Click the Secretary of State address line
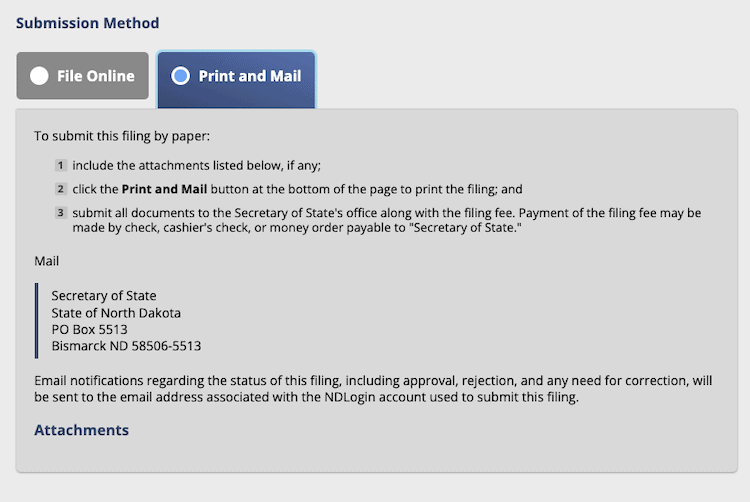The height and width of the screenshot is (502, 750). click(104, 295)
